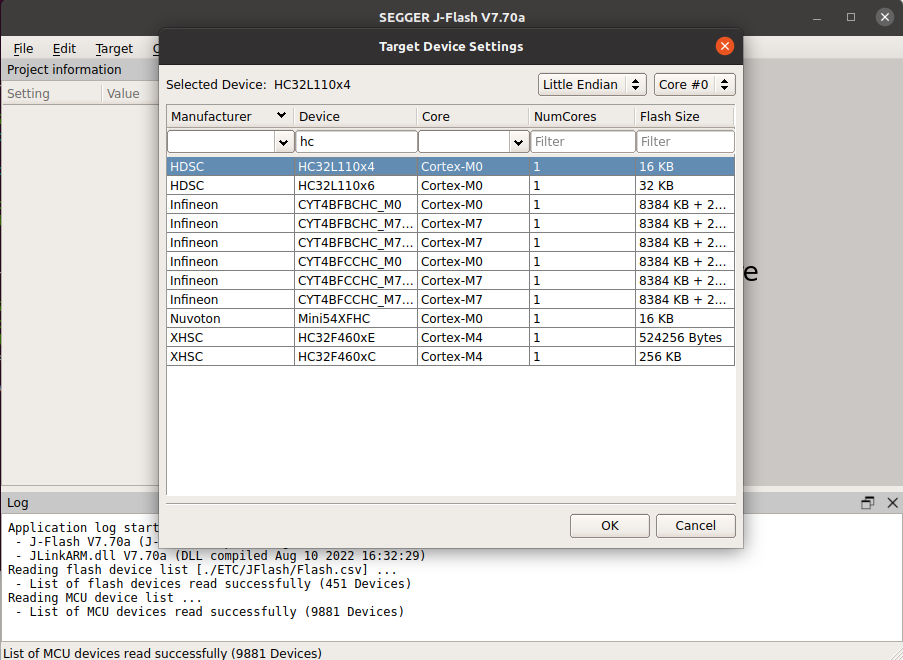
Task: Click the Nuvoton manufacturer cell
Action: [230, 318]
